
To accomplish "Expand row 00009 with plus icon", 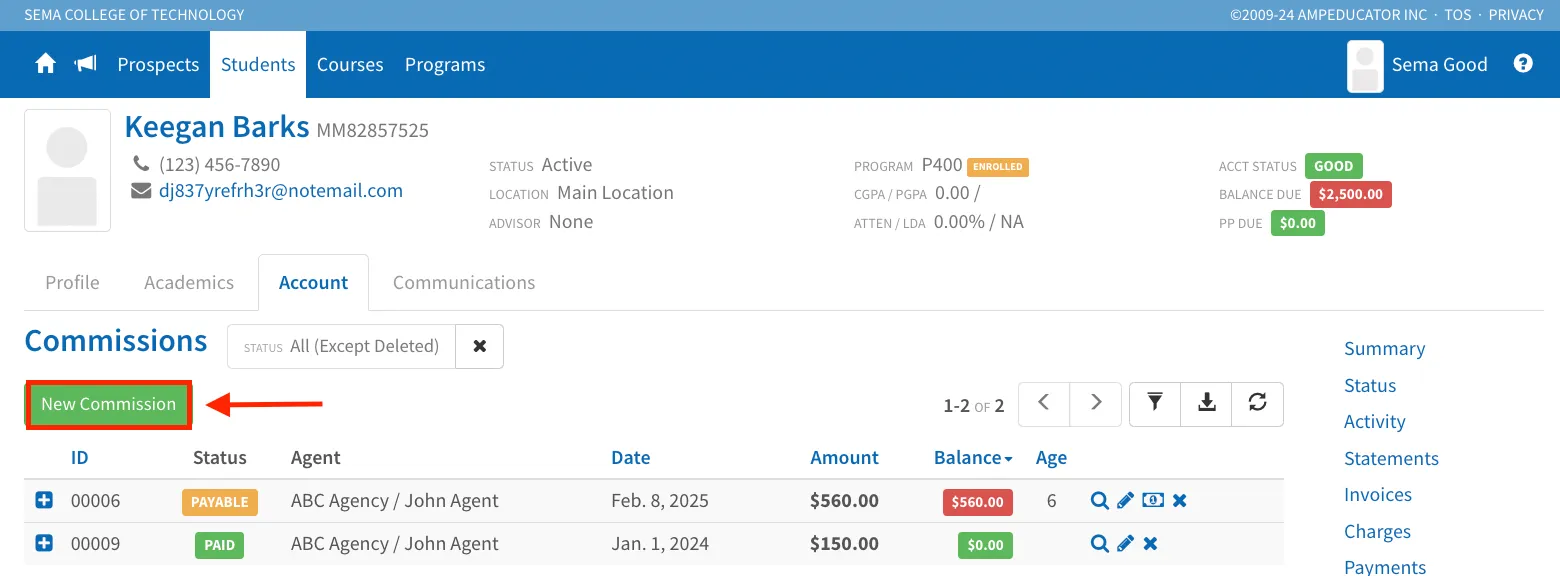I will click(44, 543).
